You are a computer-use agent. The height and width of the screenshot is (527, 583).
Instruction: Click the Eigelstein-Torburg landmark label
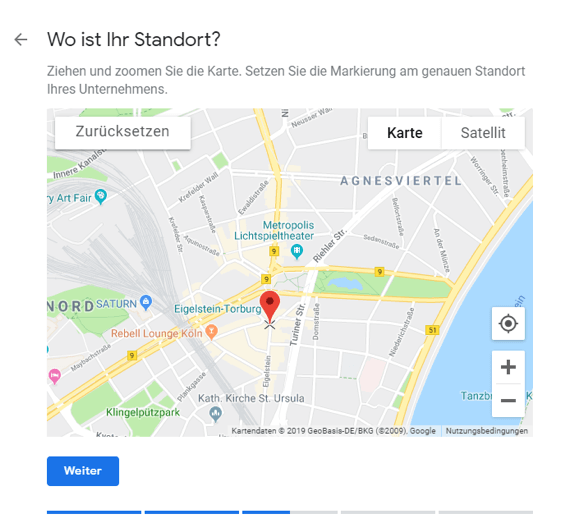(218, 309)
